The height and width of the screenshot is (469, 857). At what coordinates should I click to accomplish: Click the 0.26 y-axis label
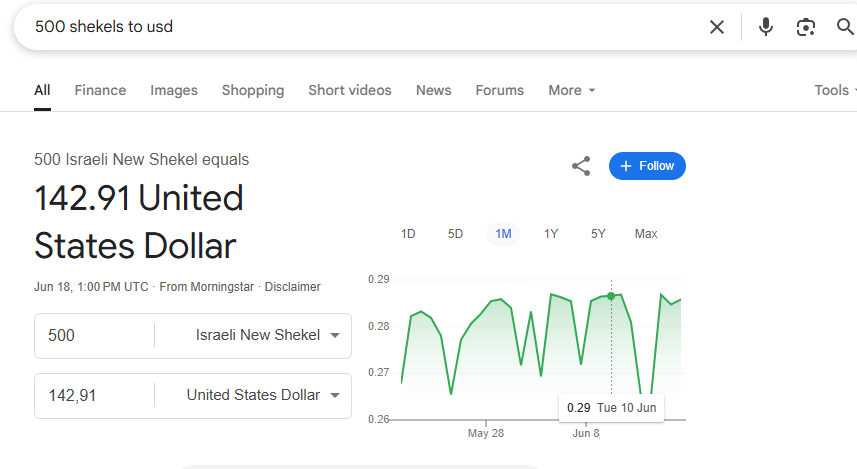(x=379, y=419)
